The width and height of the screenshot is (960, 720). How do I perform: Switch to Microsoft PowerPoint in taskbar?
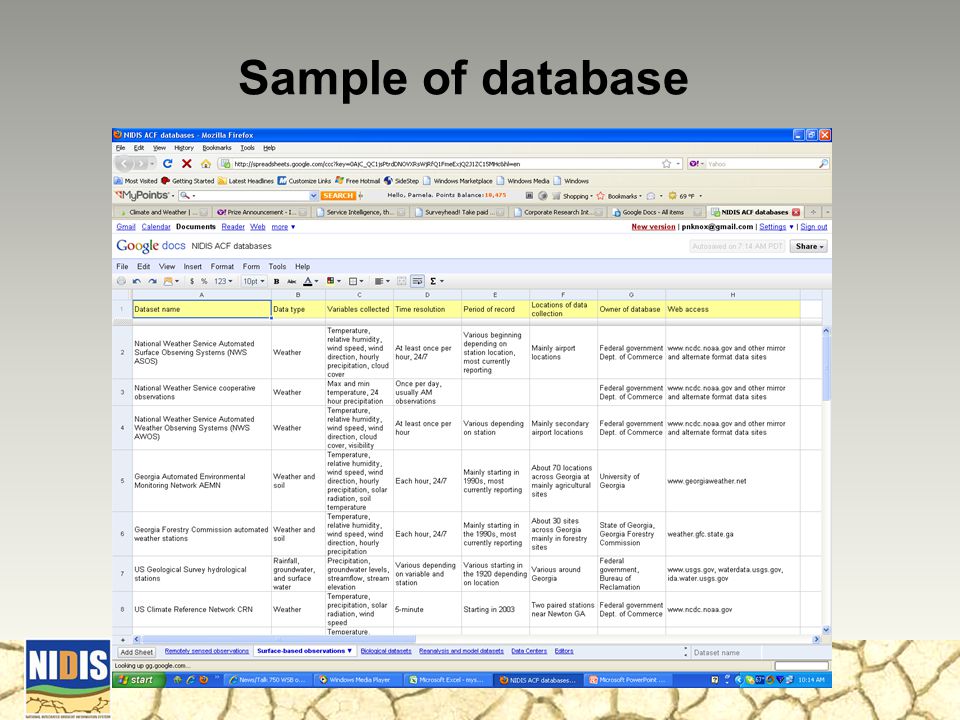pos(627,680)
